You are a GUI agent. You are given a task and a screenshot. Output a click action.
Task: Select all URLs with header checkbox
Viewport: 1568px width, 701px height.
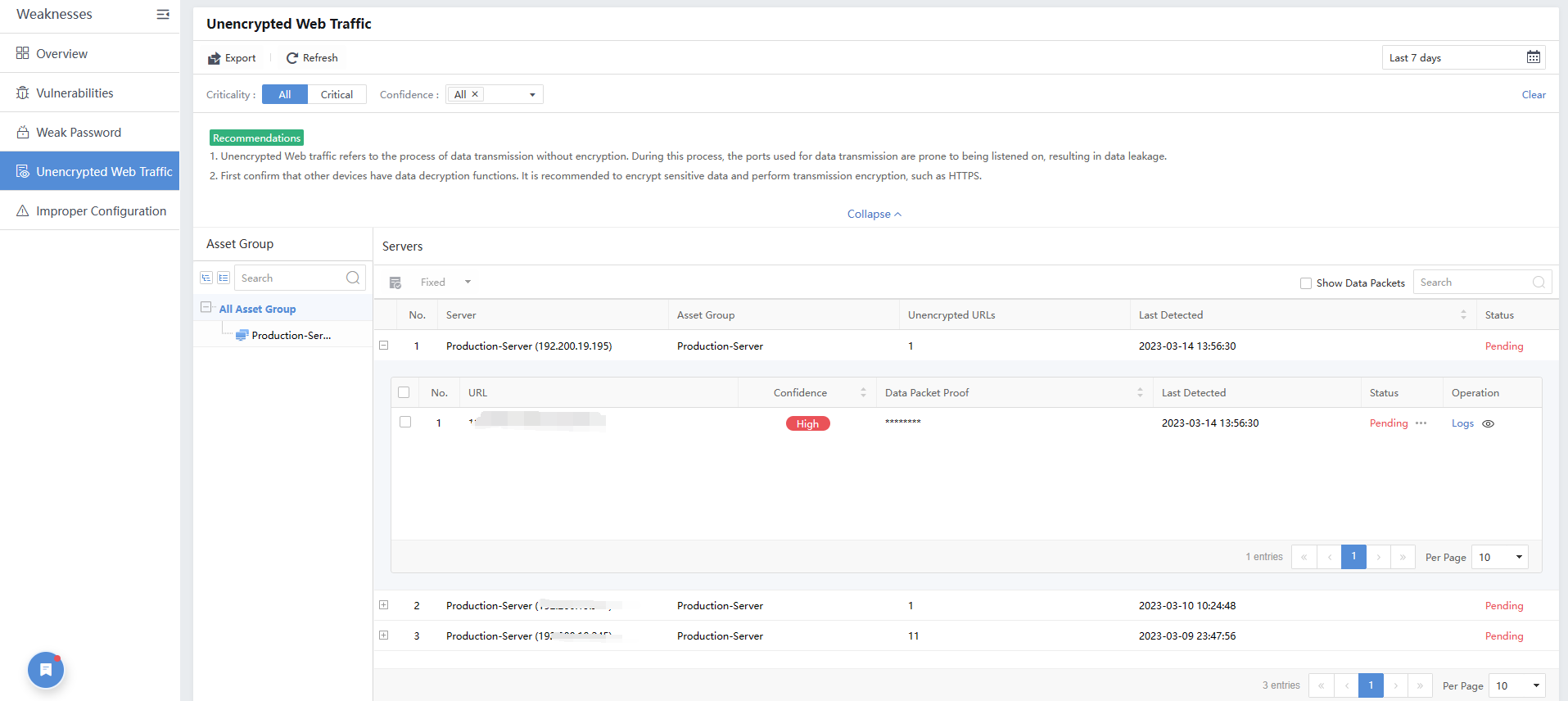404,393
